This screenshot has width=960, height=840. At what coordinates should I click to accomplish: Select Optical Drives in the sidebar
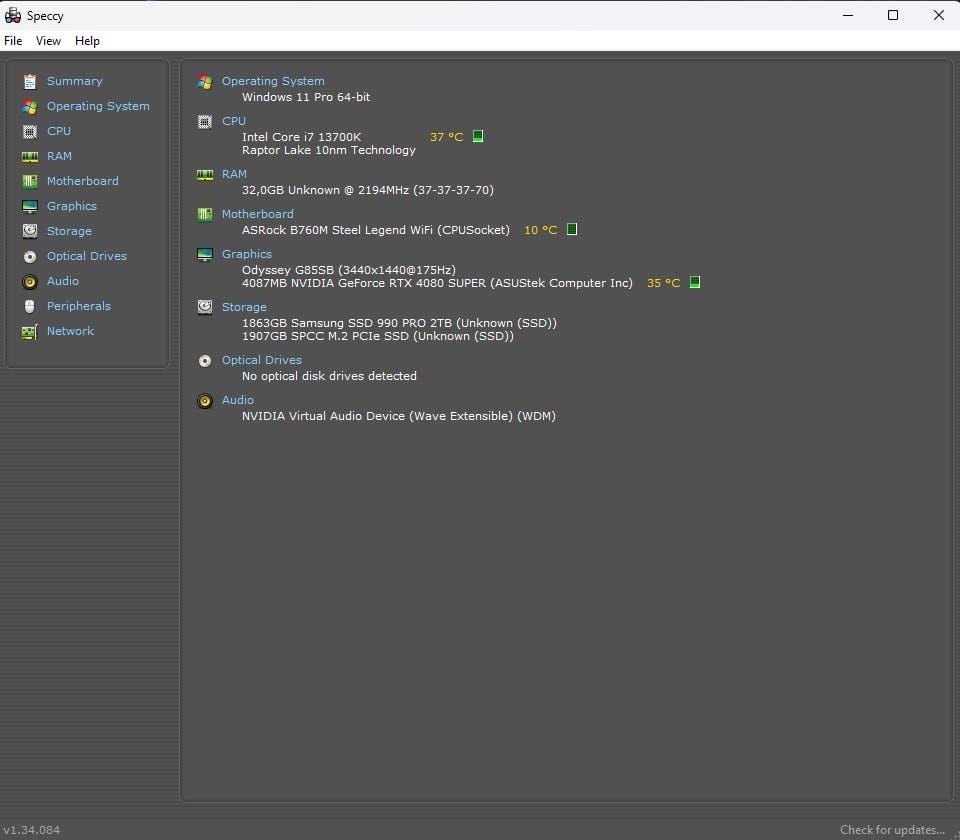(87, 256)
